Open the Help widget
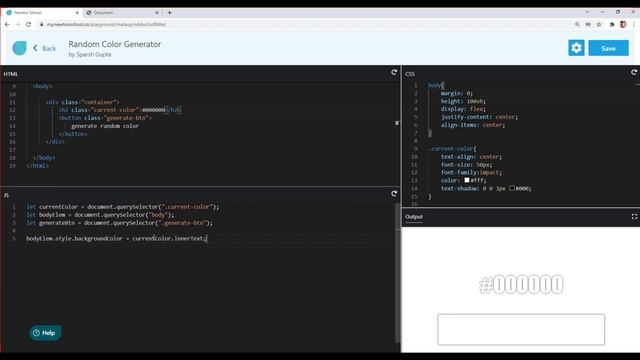Screen dimensions: 640x360 [x=45, y=333]
